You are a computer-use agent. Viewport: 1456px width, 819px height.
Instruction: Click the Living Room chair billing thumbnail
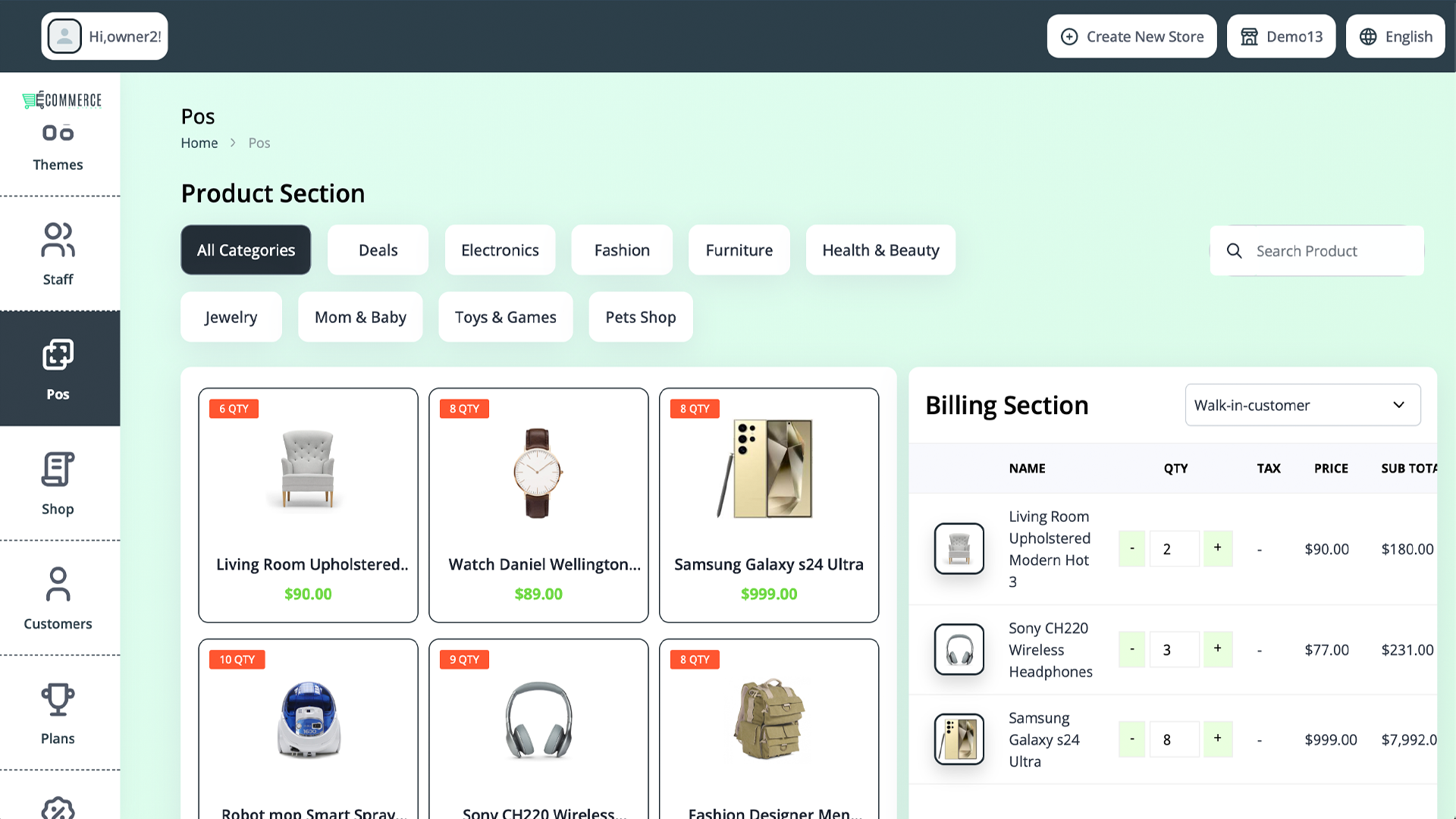click(x=959, y=548)
